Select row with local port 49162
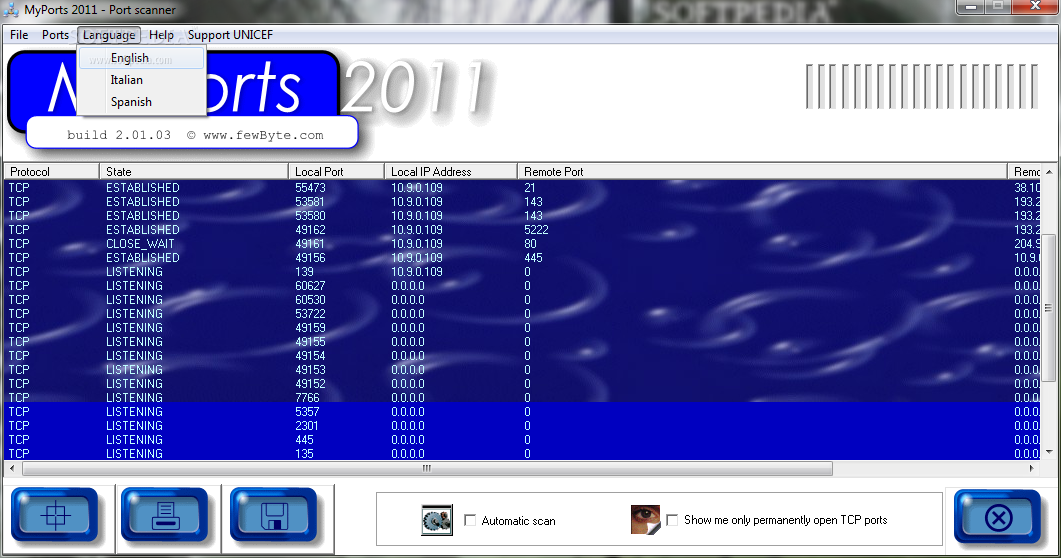Viewport: 1061px width, 558px height. click(x=523, y=229)
